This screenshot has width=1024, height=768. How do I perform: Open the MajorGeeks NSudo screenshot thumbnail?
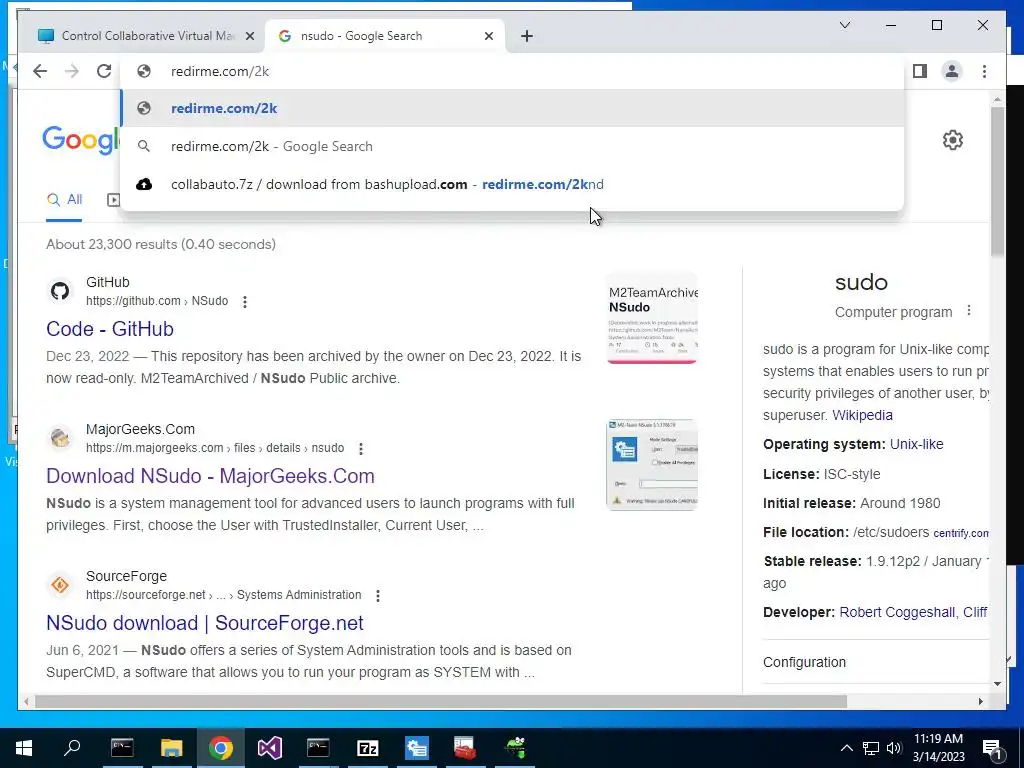[652, 465]
